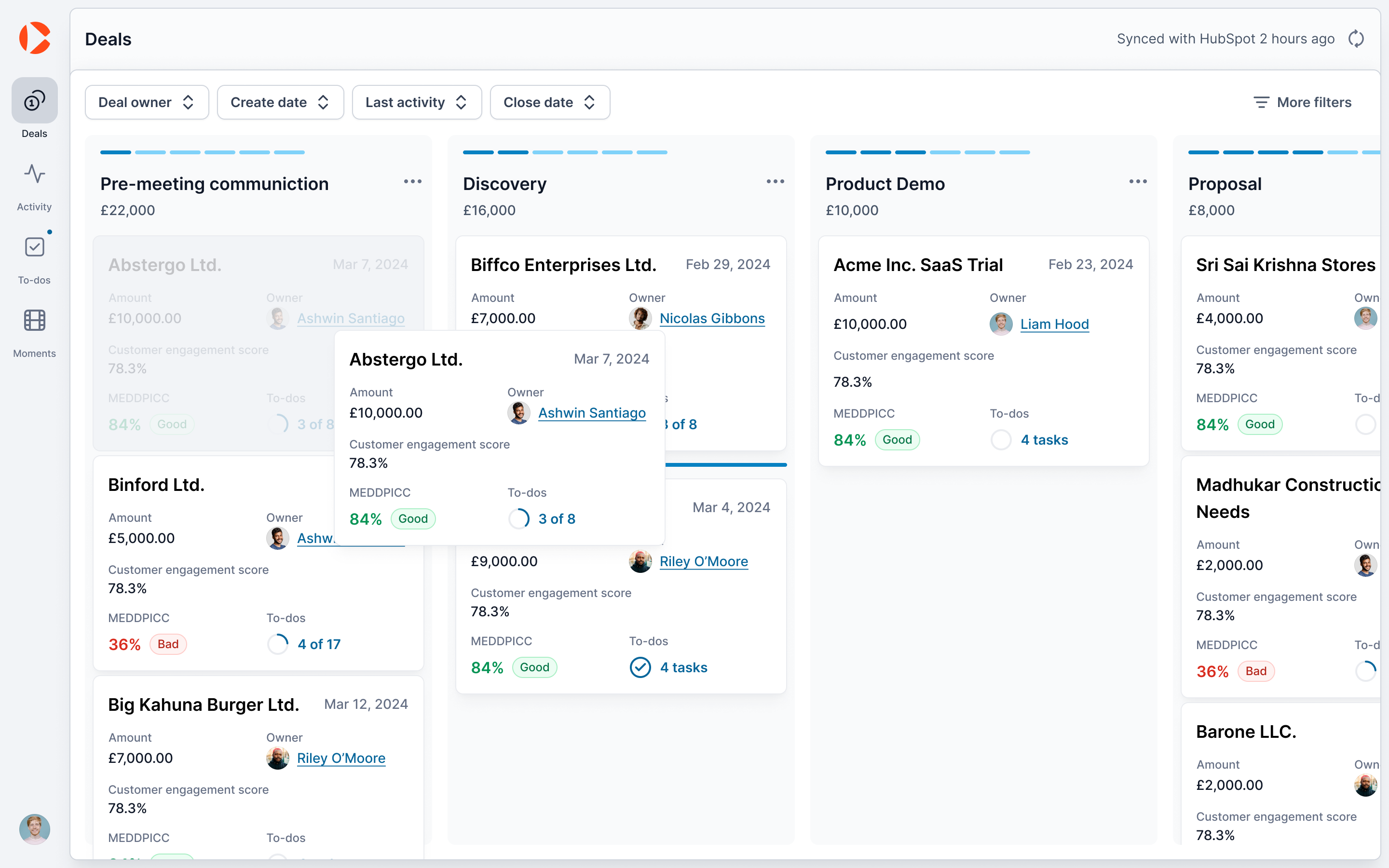Click the Liam Hood owner link
1389x868 pixels.
click(x=1054, y=324)
